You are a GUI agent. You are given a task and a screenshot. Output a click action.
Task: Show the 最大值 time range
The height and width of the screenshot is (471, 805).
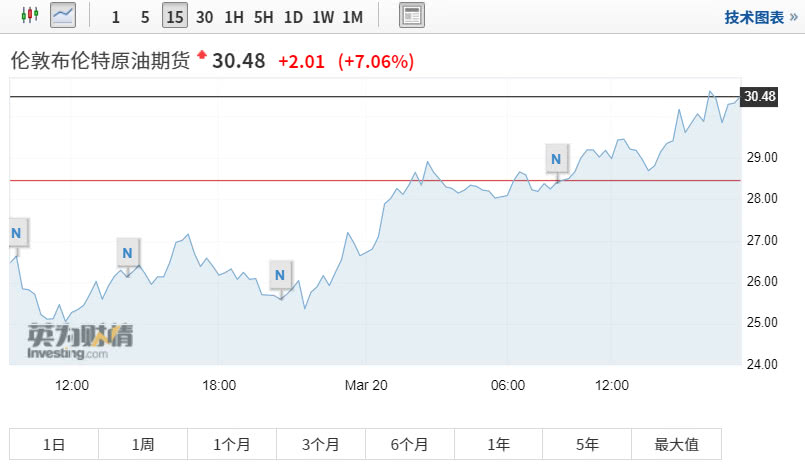pyautogui.click(x=676, y=445)
